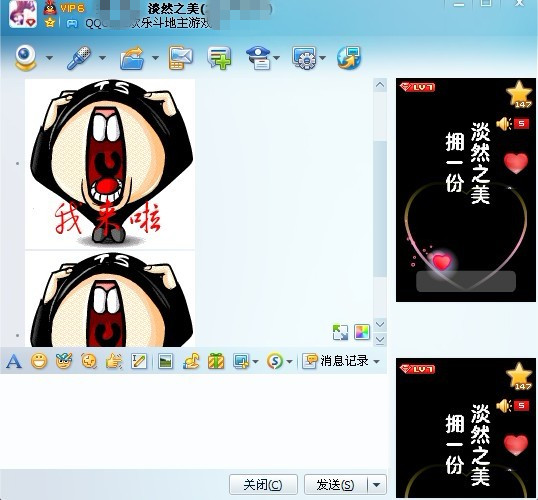The width and height of the screenshot is (538, 500).
Task: Send a window shake nudge
Action: coord(89,361)
